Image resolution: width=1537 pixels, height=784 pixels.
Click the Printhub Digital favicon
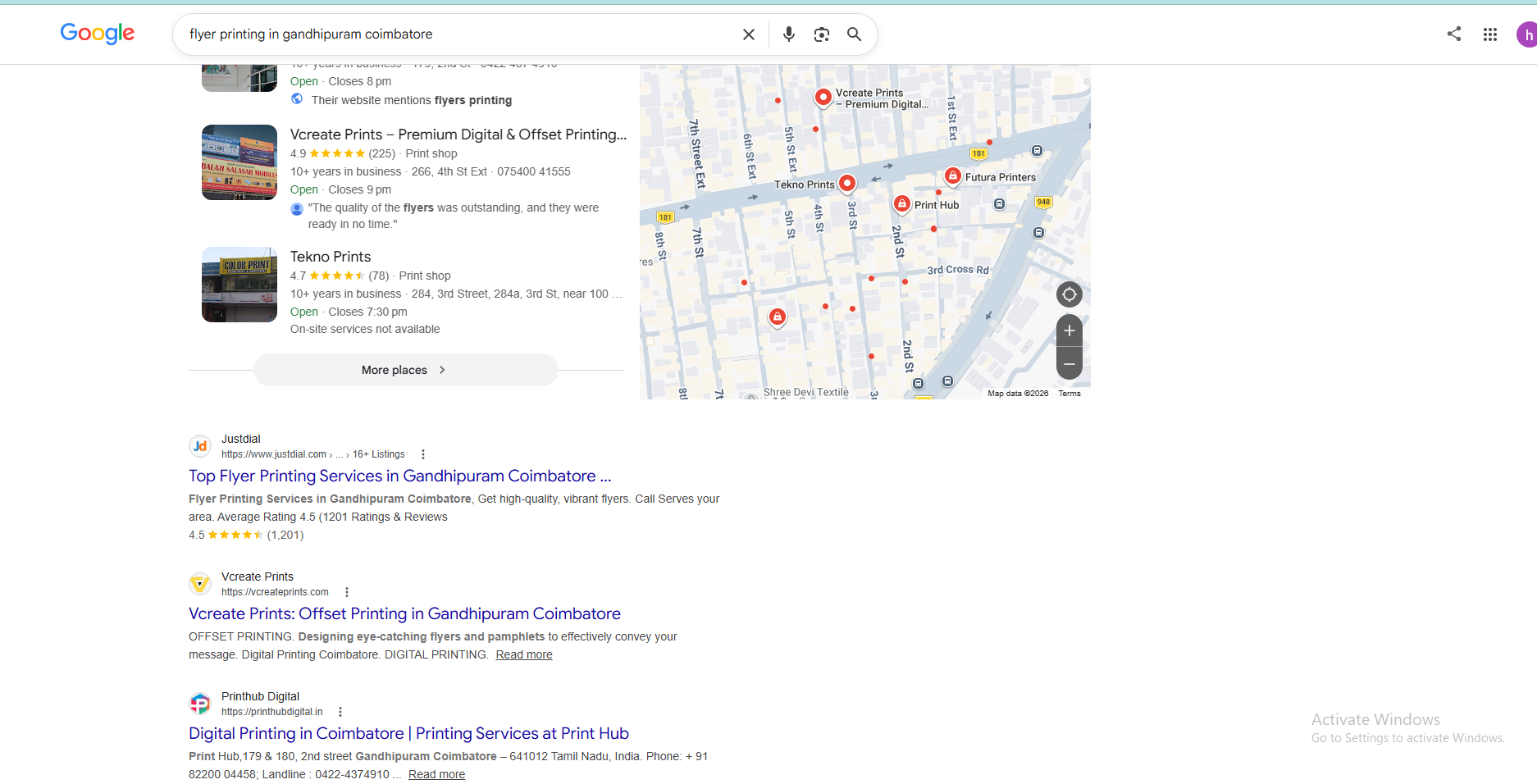click(x=200, y=704)
